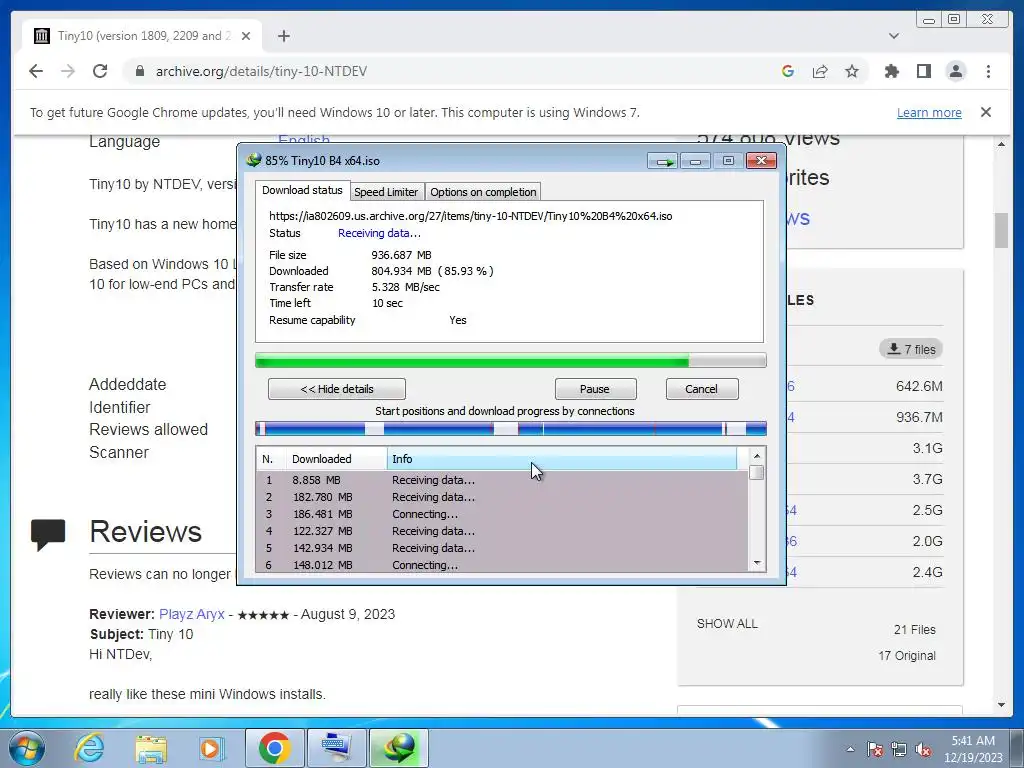The height and width of the screenshot is (768, 1024).
Task: Open the Chrome extensions puzzle icon
Action: (x=891, y=71)
